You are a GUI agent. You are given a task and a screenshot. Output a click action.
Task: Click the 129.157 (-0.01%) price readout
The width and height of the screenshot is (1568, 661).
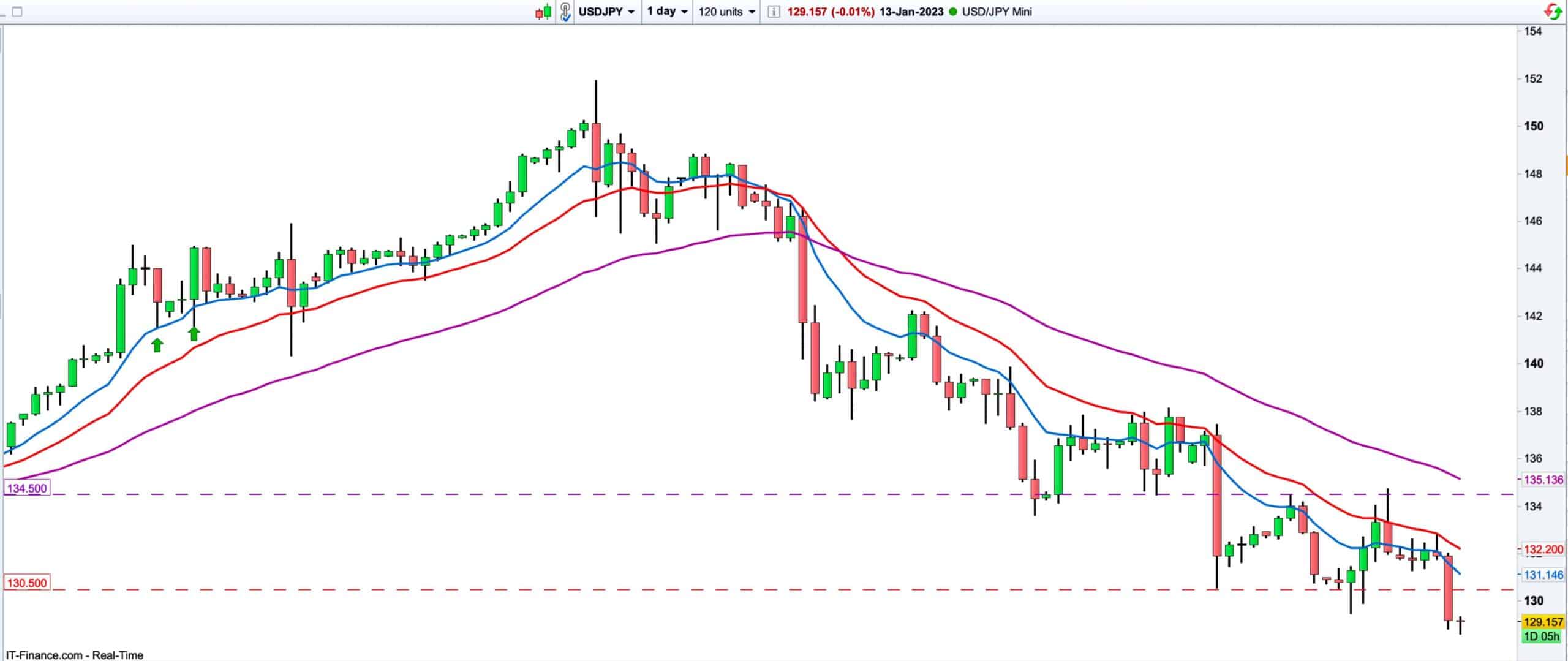830,12
